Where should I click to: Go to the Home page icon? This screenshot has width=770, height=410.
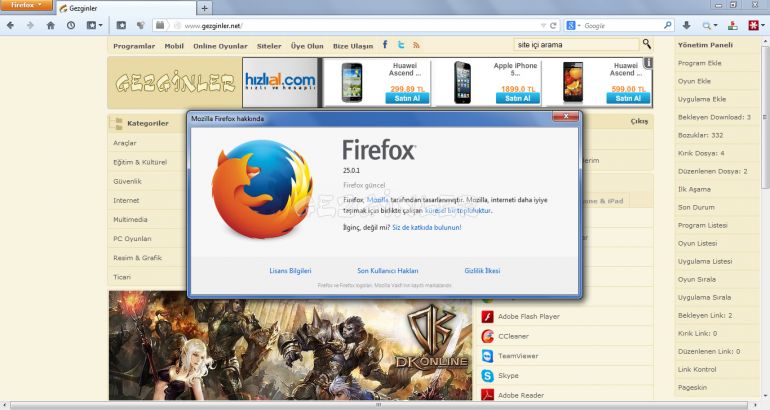pos(51,25)
